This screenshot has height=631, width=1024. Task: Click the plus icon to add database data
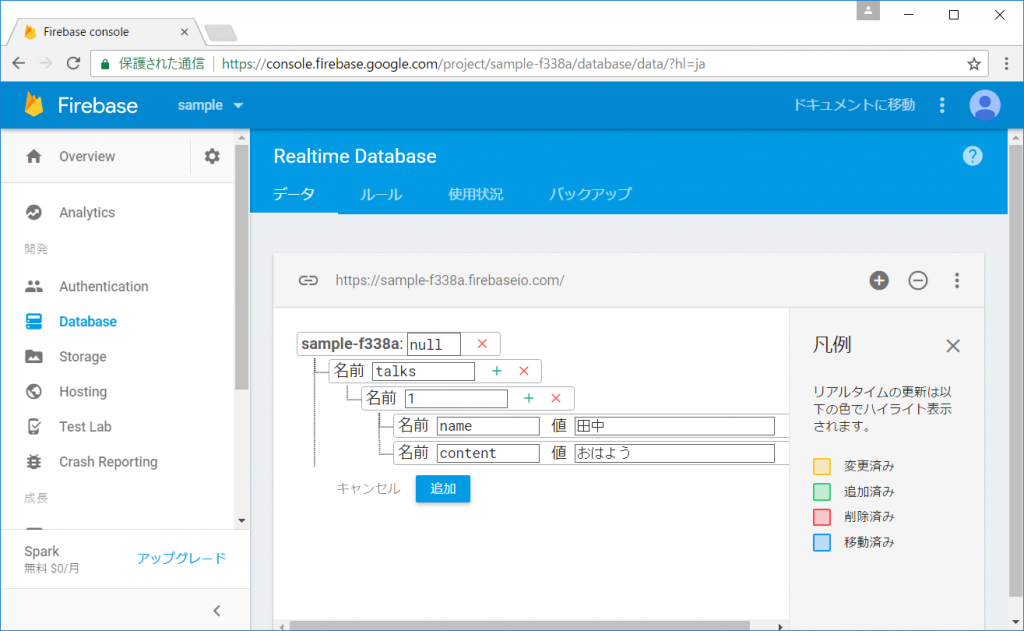click(879, 281)
